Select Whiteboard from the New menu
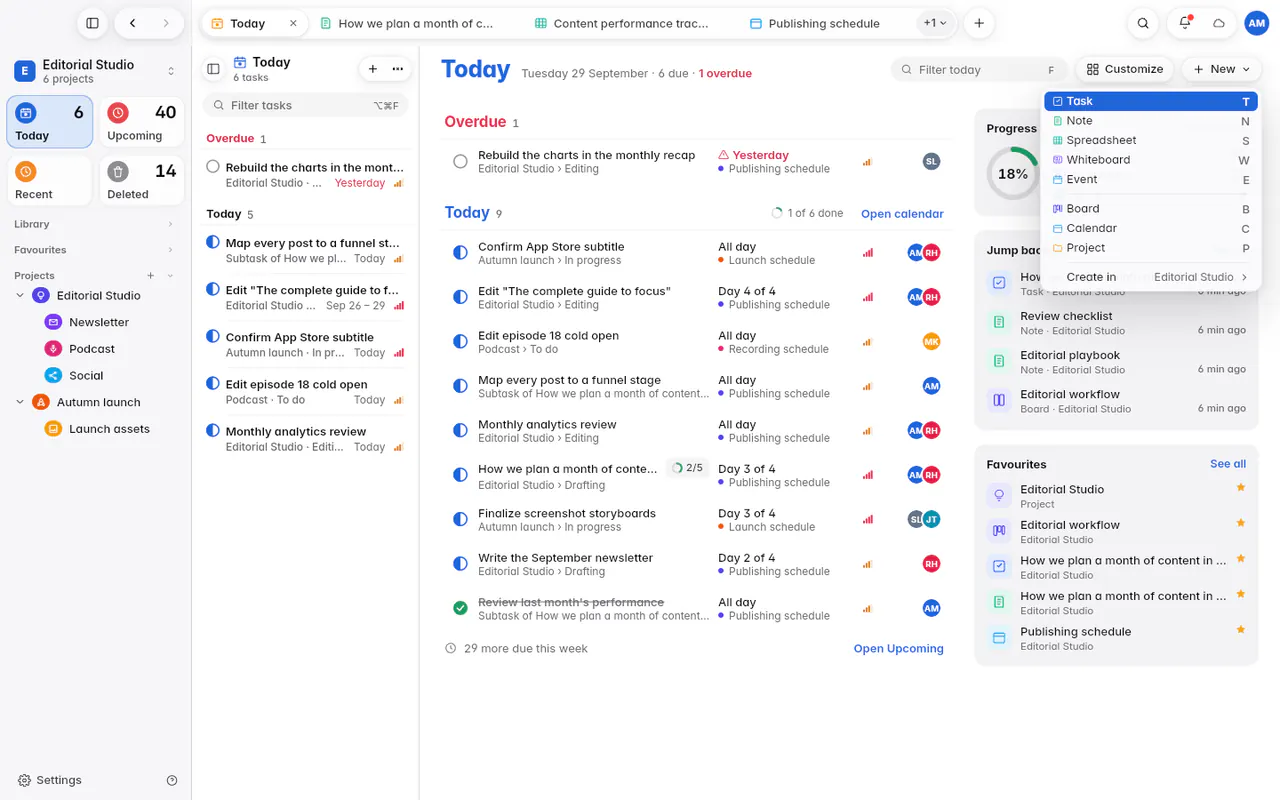The width and height of the screenshot is (1280, 800). click(x=1150, y=160)
